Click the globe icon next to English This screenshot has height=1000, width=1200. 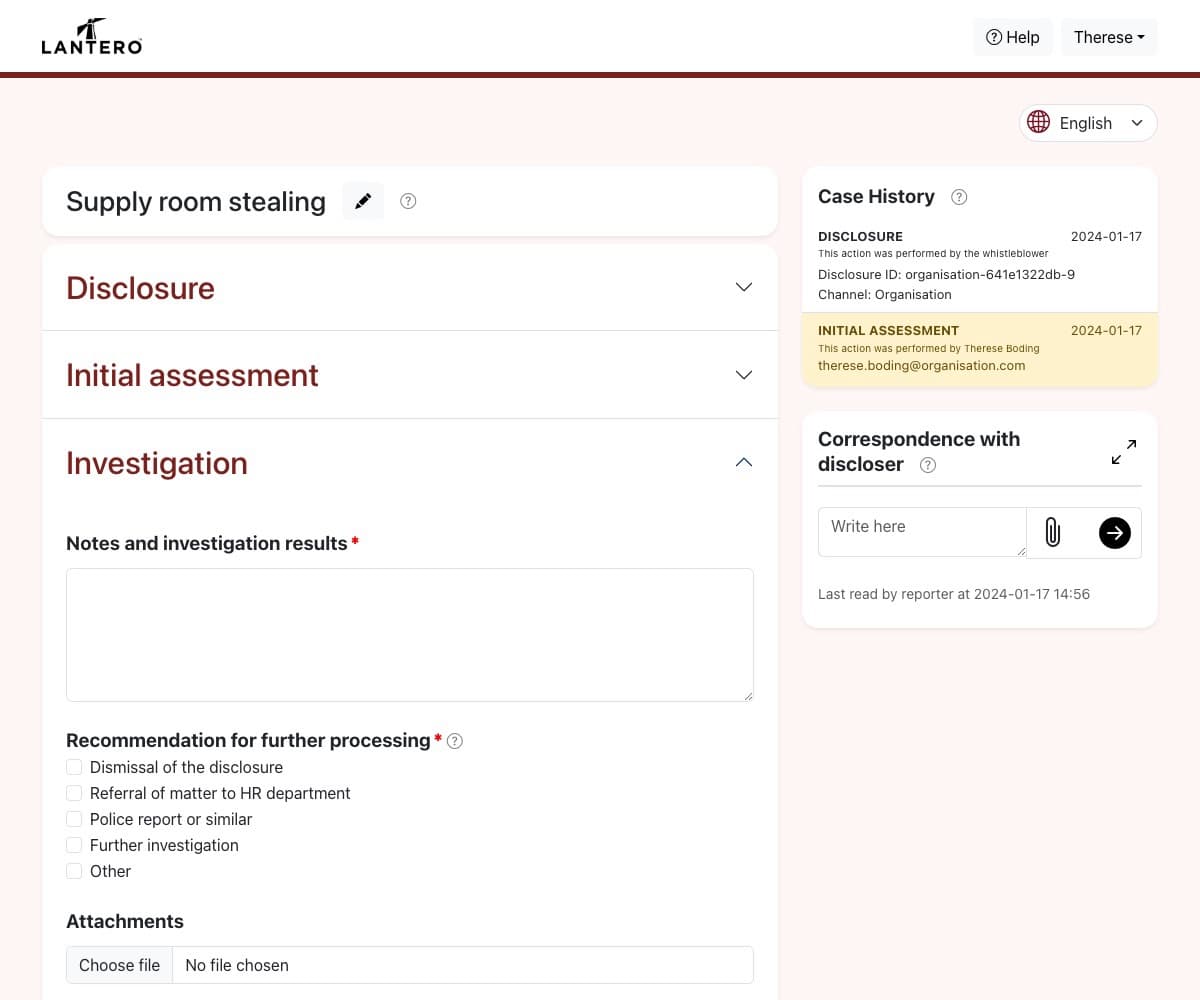(1039, 122)
